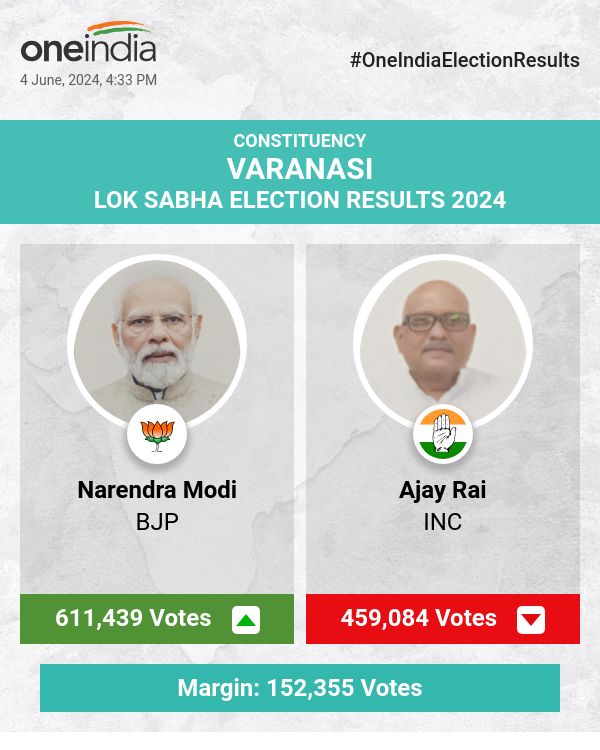Image resolution: width=600 pixels, height=750 pixels.
Task: Click the OneIndia logo
Action: 88,48
